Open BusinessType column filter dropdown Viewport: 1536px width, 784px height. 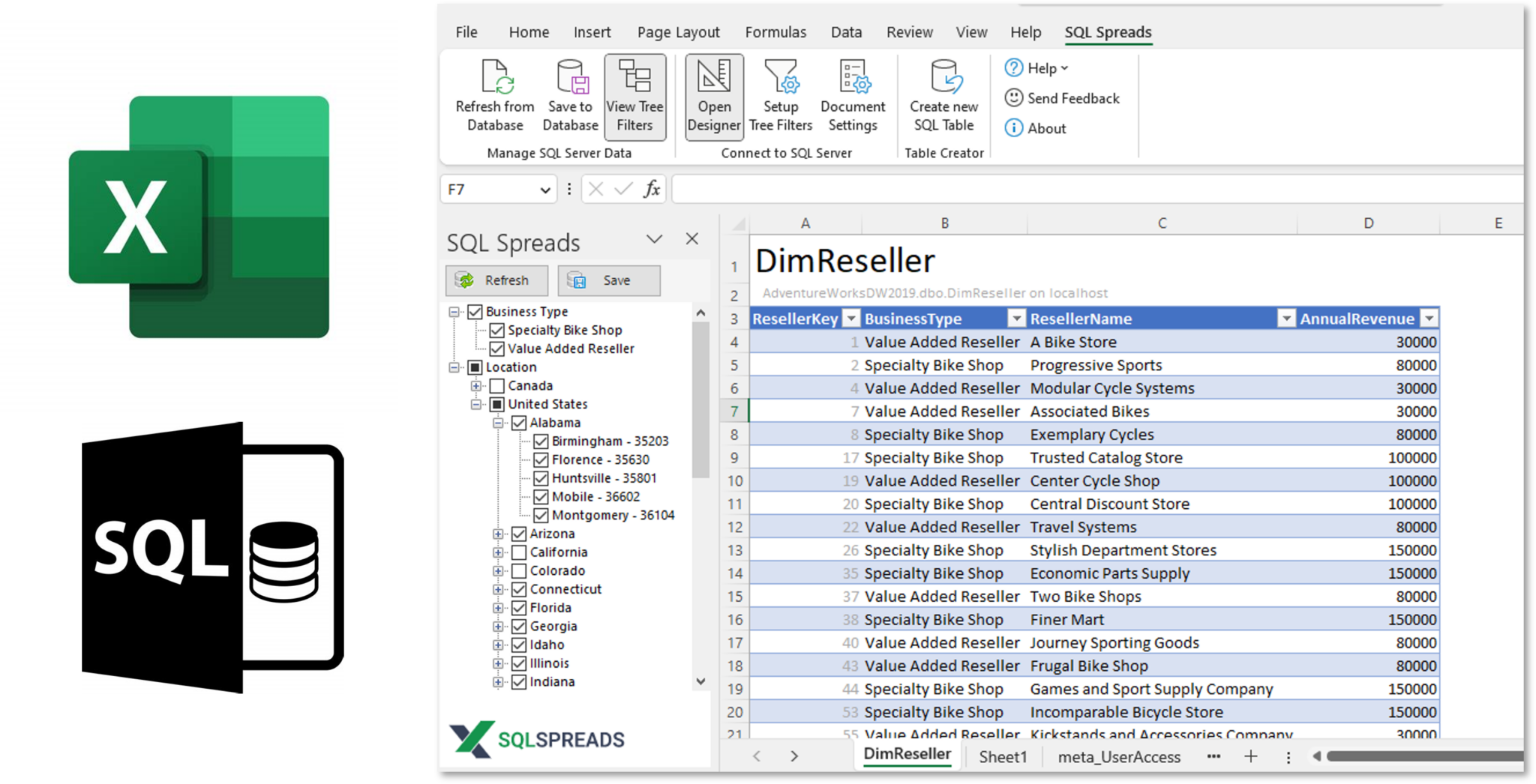(1015, 319)
